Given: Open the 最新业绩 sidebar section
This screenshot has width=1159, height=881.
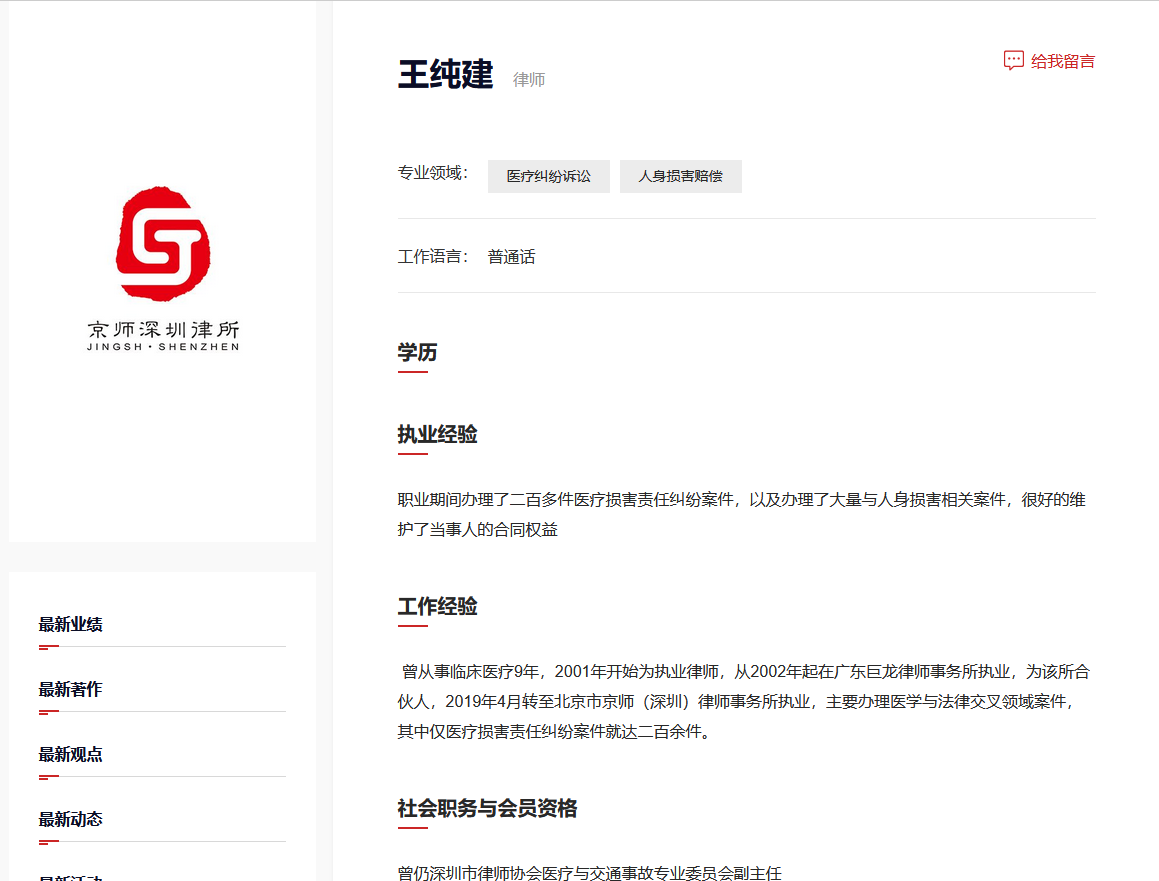Looking at the screenshot, I should [70, 625].
